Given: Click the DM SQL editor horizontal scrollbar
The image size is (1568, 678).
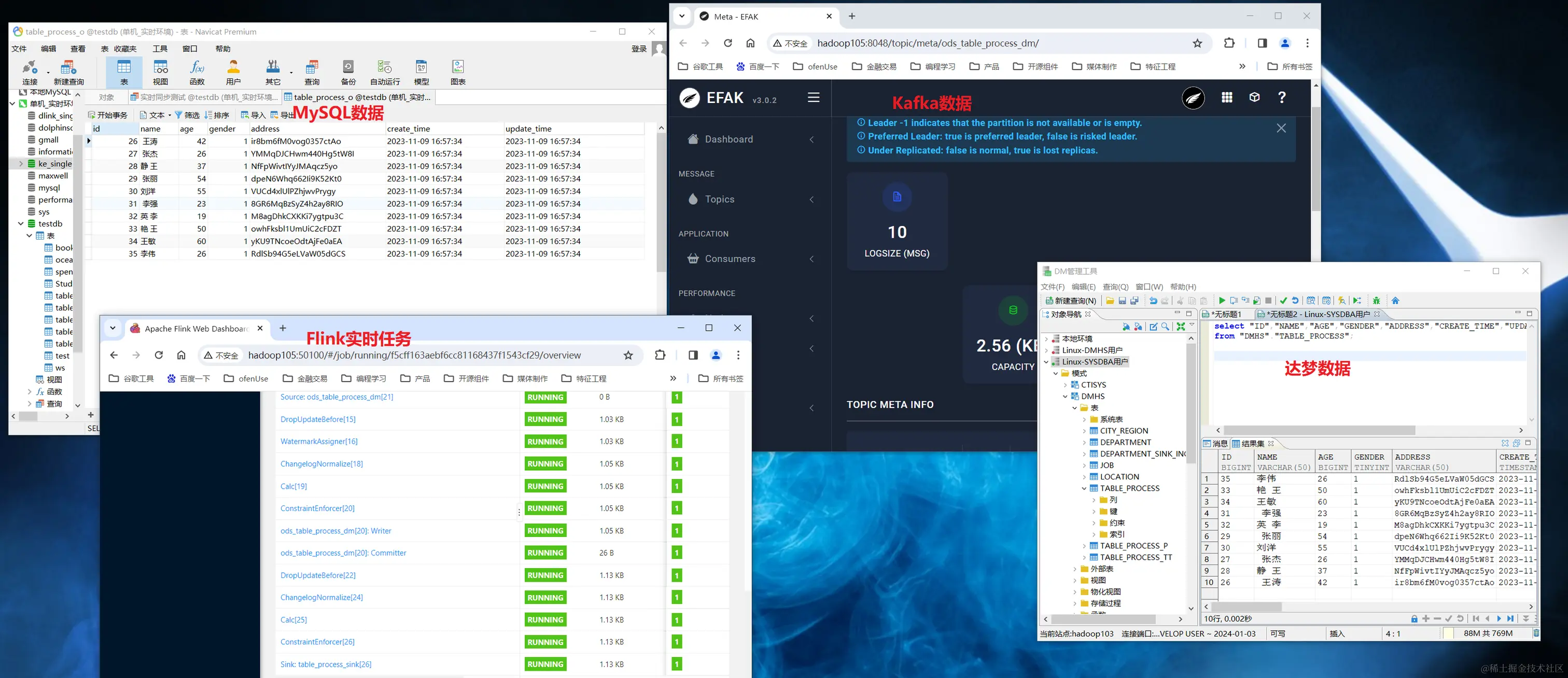Looking at the screenshot, I should point(1319,430).
